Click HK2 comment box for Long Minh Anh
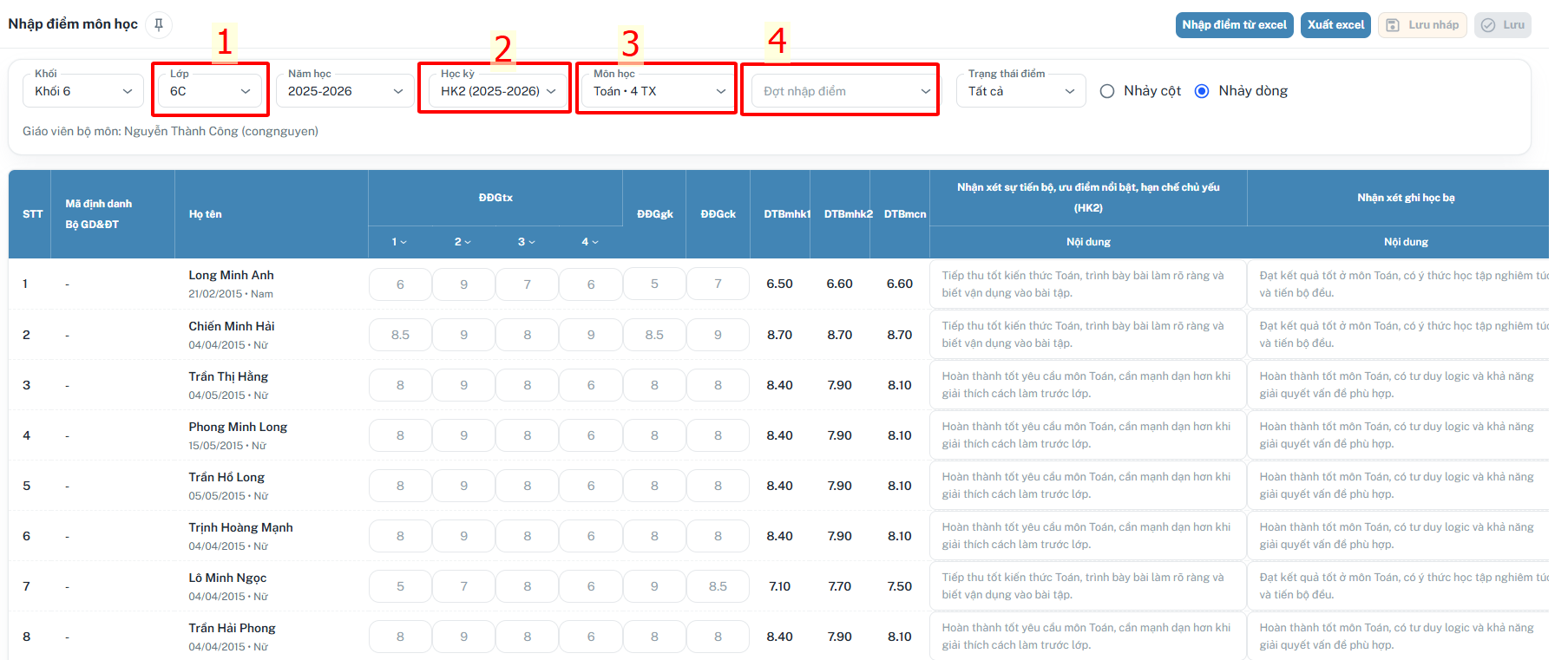Screen dimensions: 1568x660 point(1088,284)
